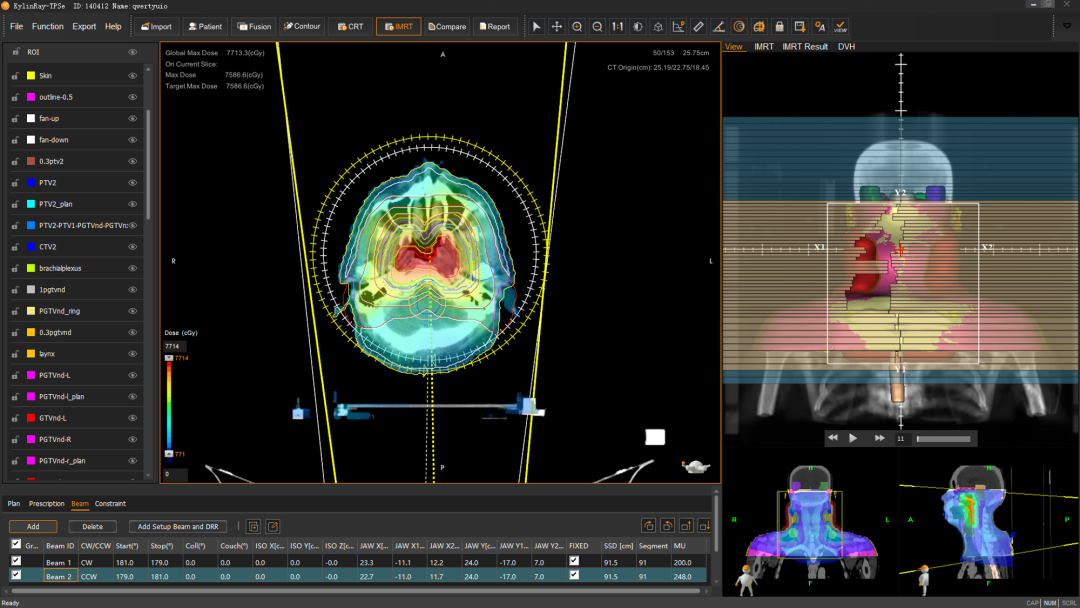Hide the Skin ROI using eye icon
Viewport: 1080px width, 608px height.
[132, 75]
